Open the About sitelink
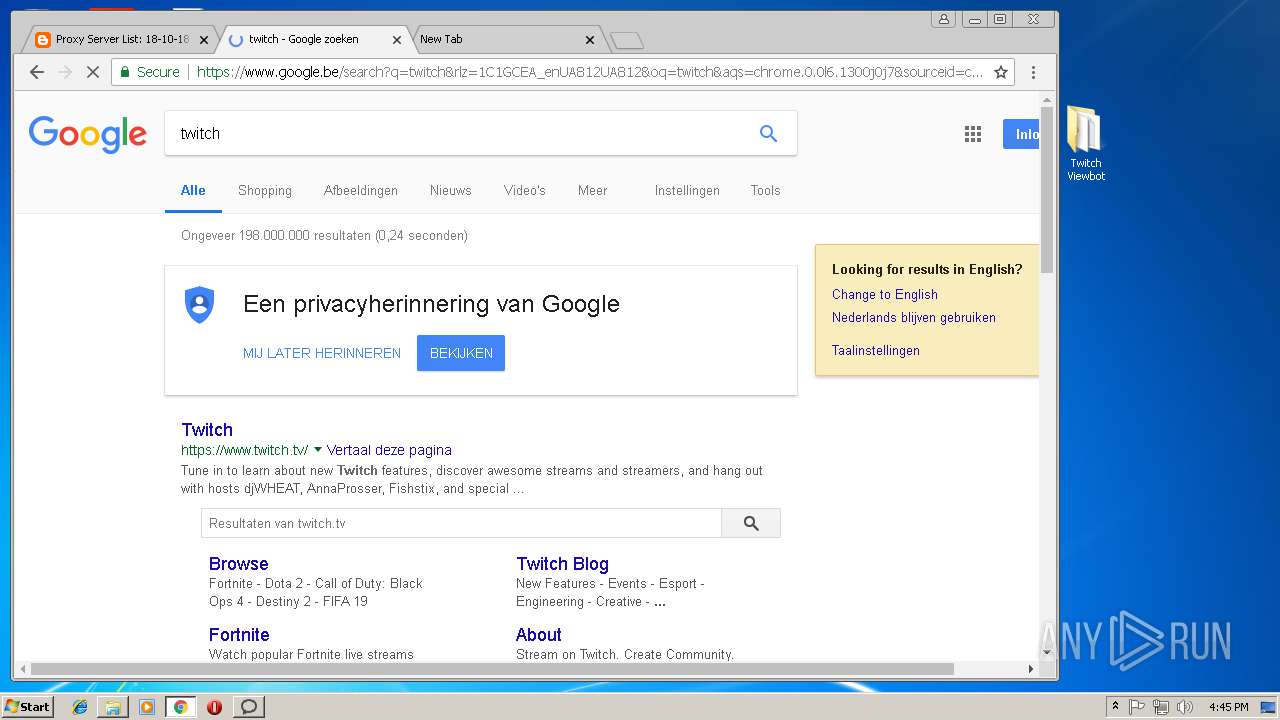The height and width of the screenshot is (720, 1280). 539,635
